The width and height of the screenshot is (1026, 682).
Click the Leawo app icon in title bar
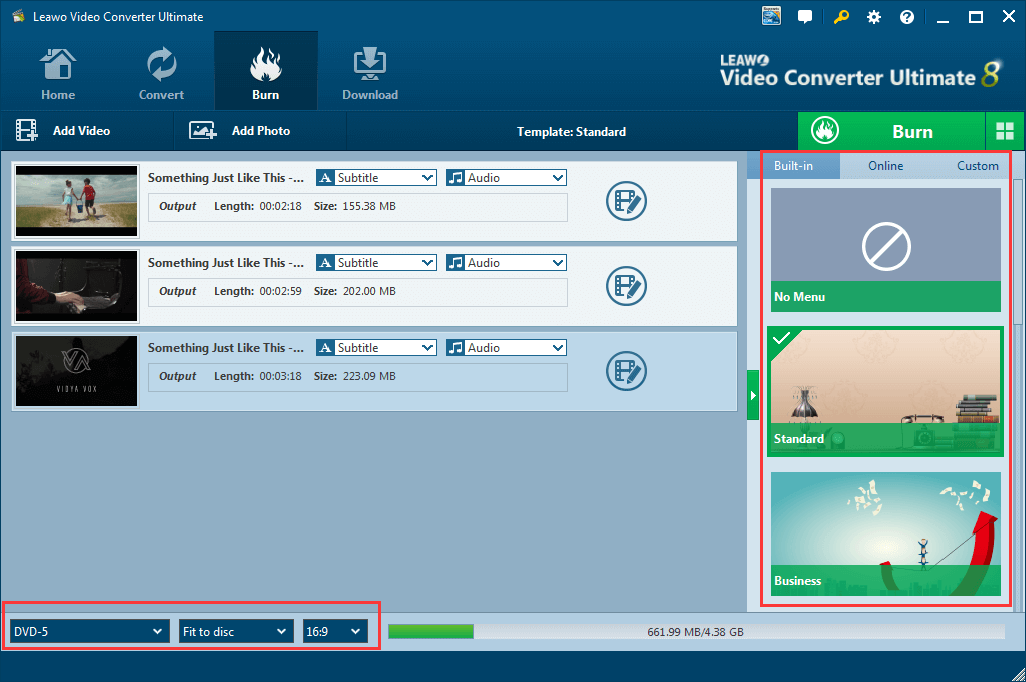click(18, 16)
